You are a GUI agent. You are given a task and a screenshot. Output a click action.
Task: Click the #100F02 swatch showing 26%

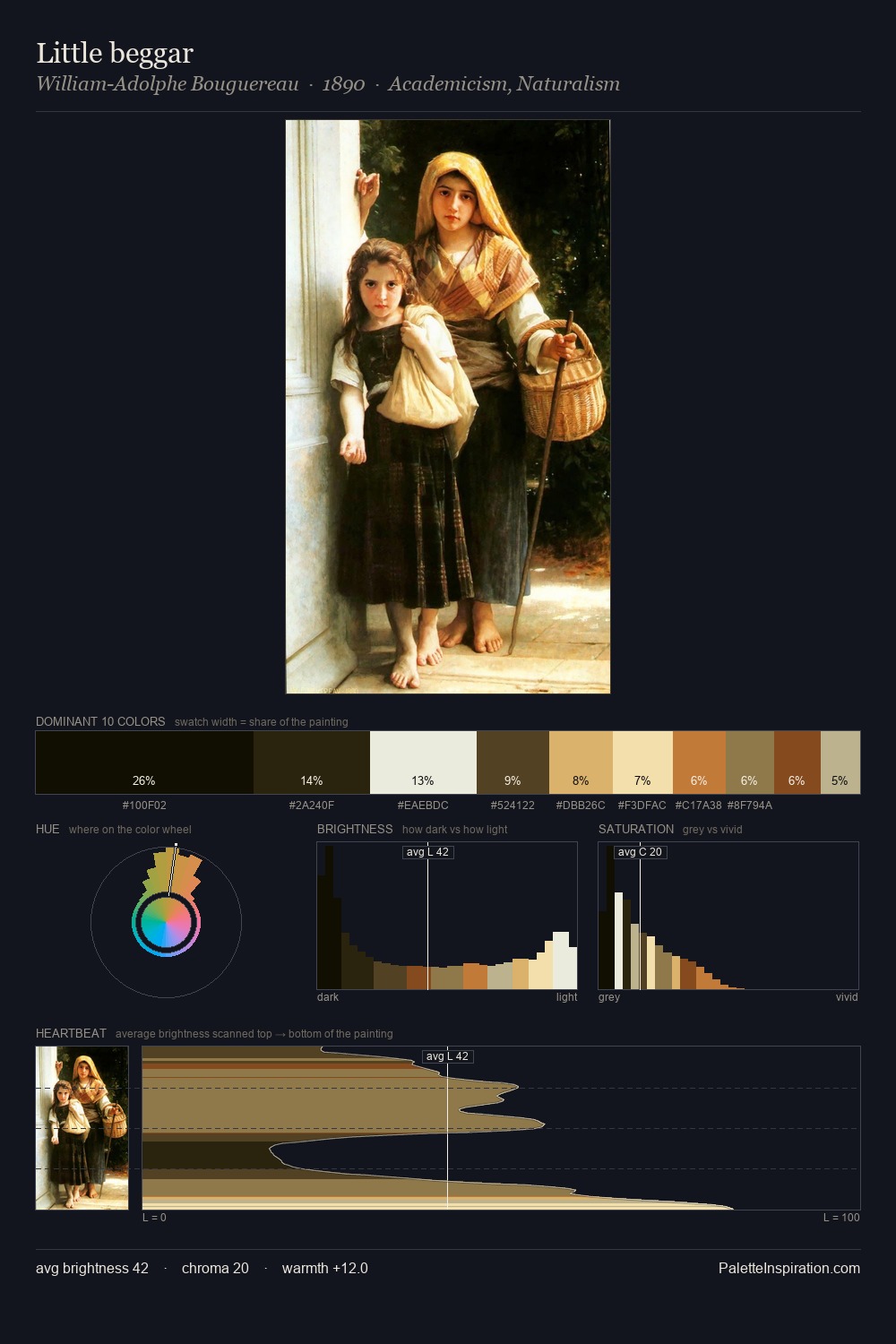(144, 762)
